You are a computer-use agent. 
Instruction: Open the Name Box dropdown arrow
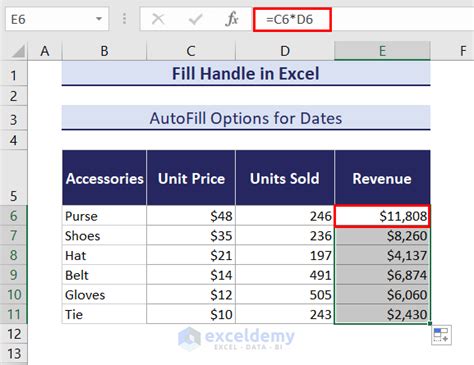[99, 19]
